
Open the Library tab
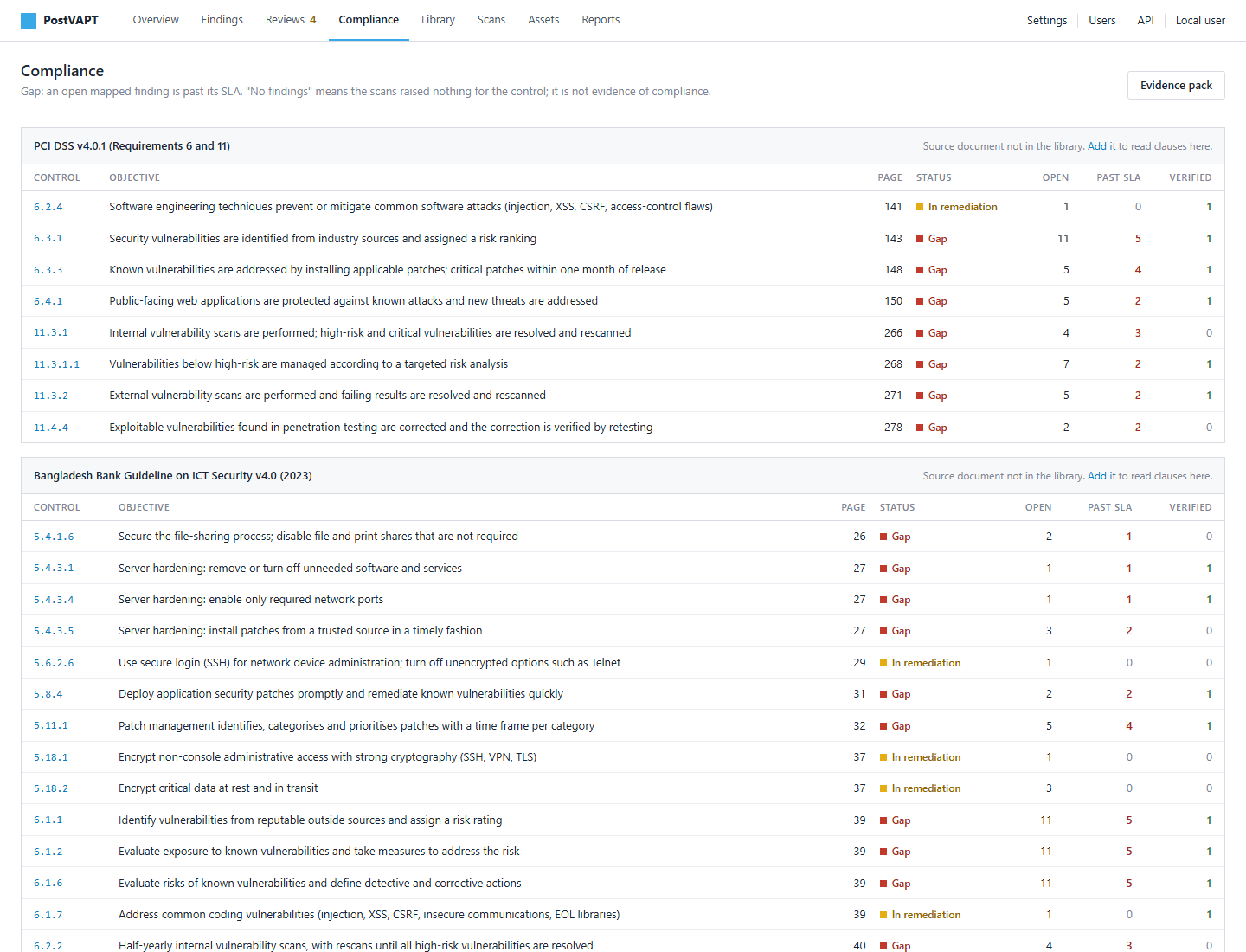click(438, 20)
